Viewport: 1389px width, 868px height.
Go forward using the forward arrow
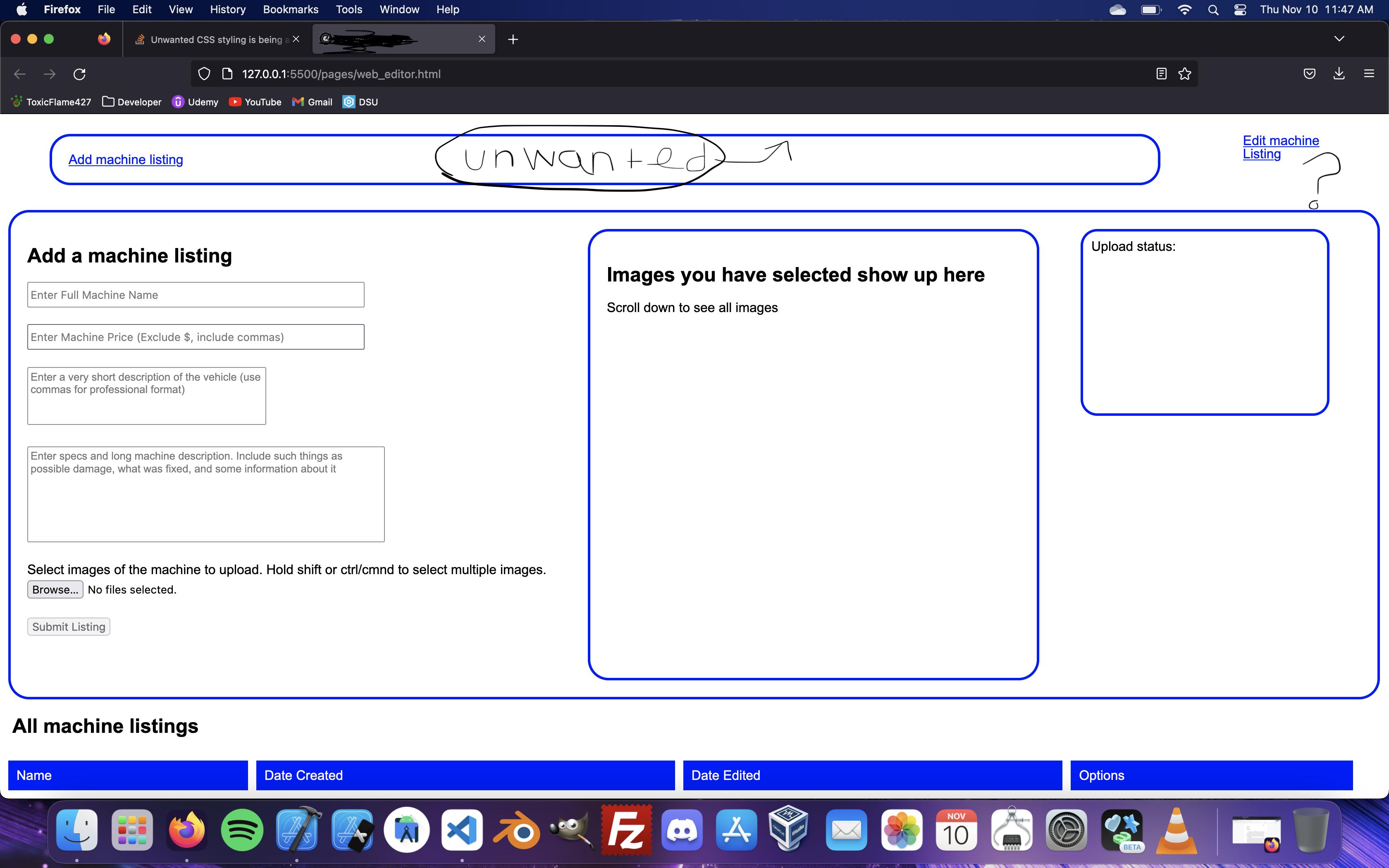tap(50, 74)
